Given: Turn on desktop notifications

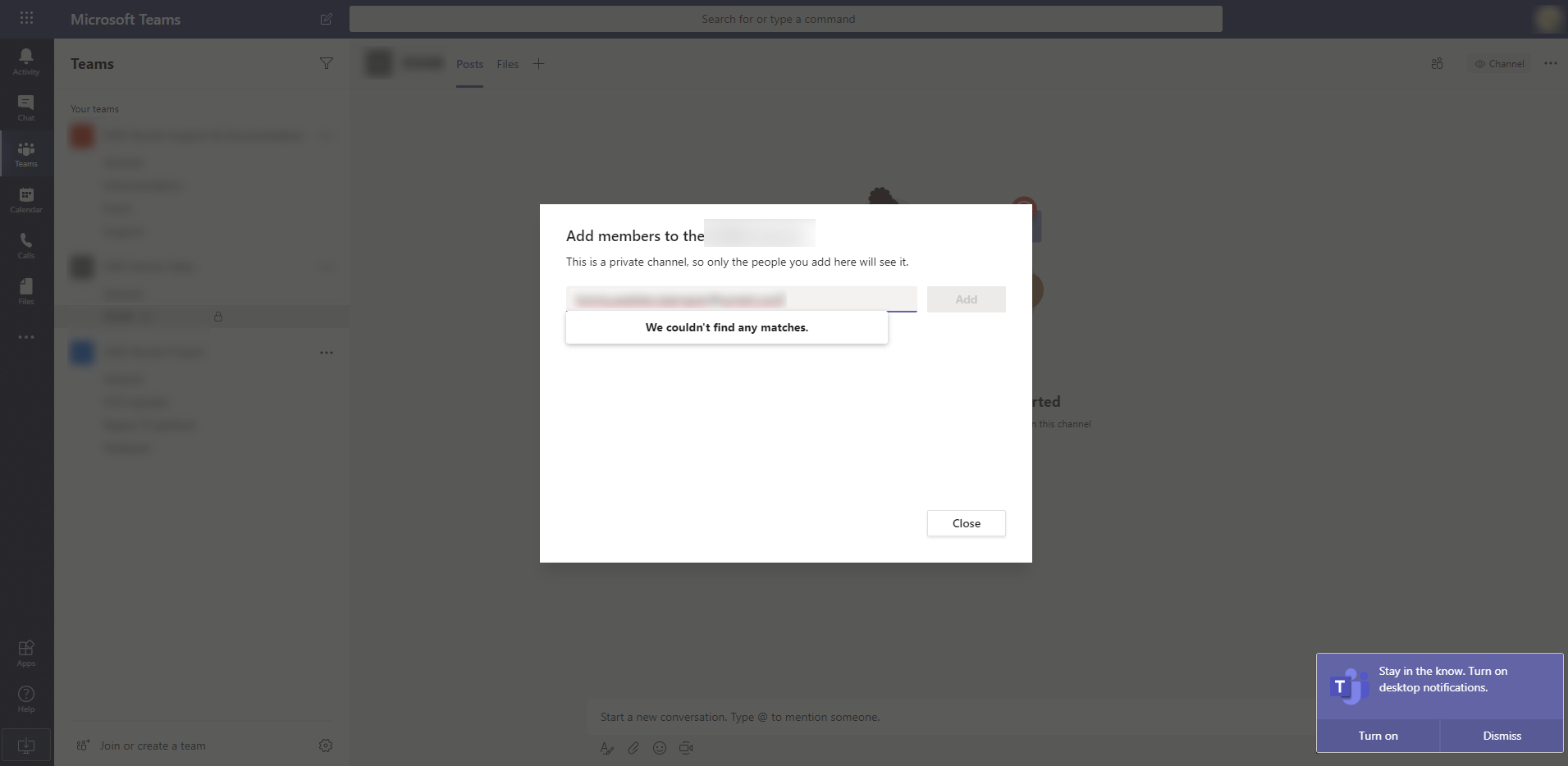Looking at the screenshot, I should (x=1378, y=736).
